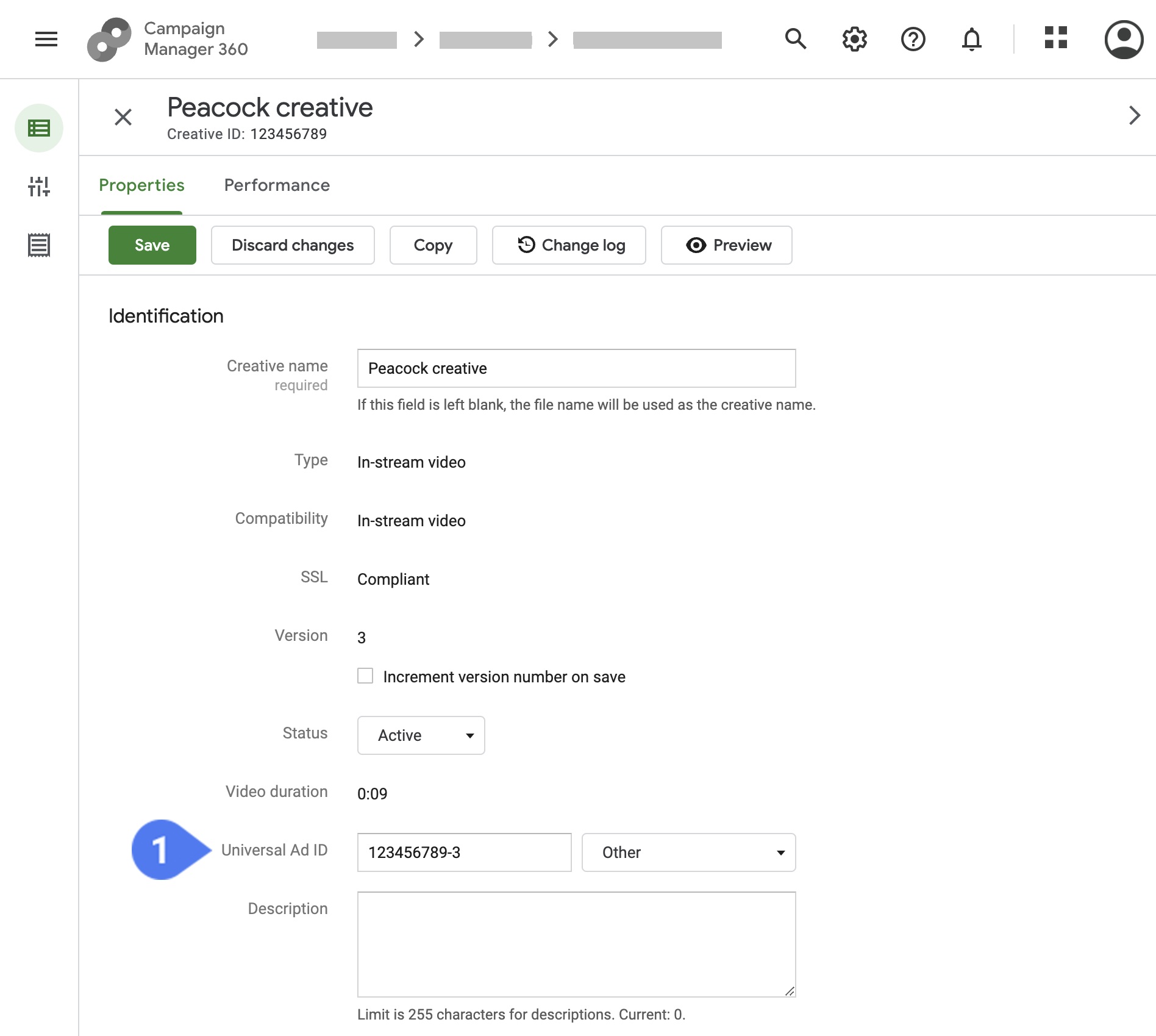1156x1036 pixels.
Task: Open the receipt report sidebar icon
Action: click(39, 245)
